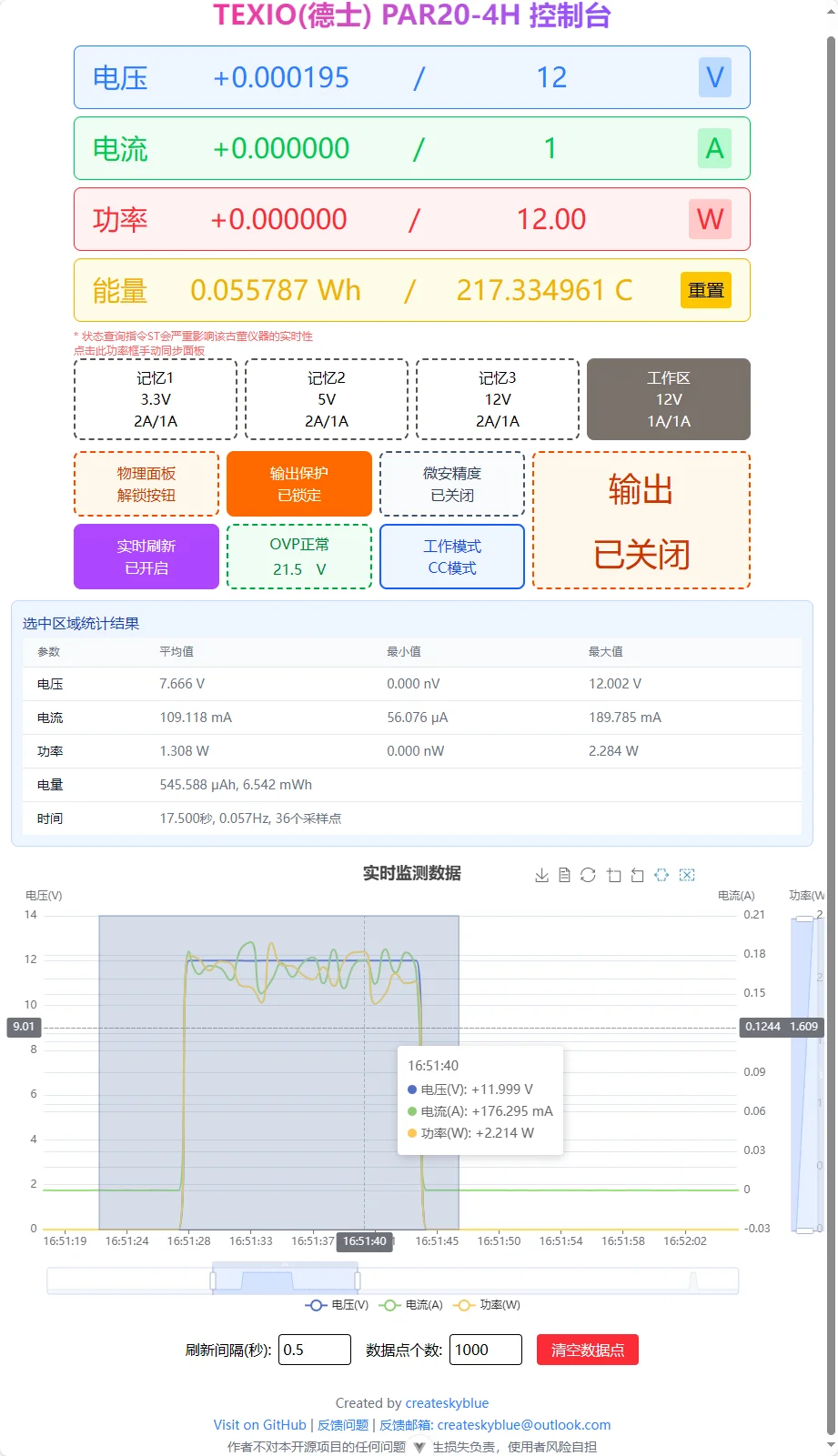This screenshot has width=838, height=1456.
Task: Click the chart restore refresh icon
Action: (x=588, y=875)
